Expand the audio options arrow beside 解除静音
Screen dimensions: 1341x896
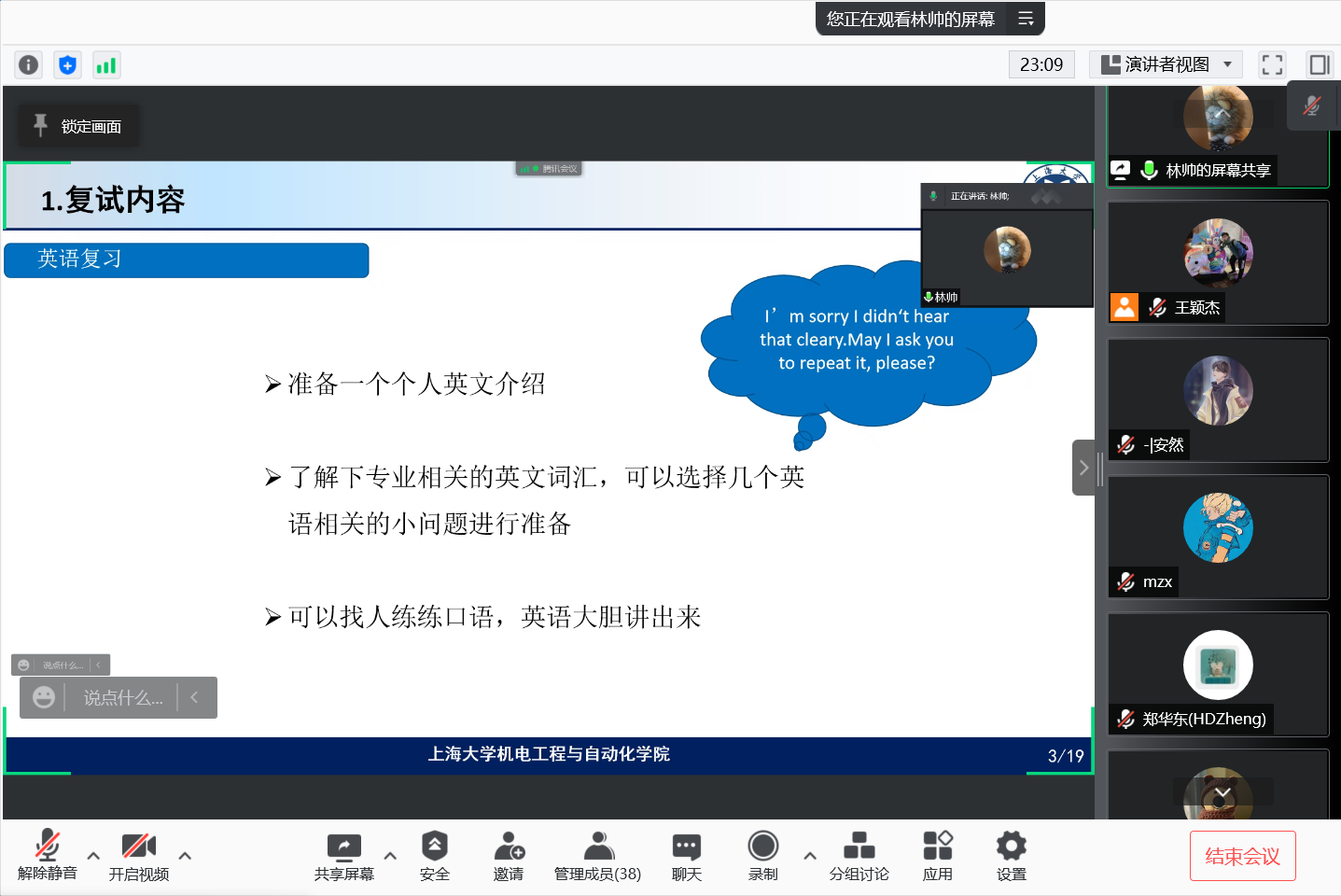point(93,855)
